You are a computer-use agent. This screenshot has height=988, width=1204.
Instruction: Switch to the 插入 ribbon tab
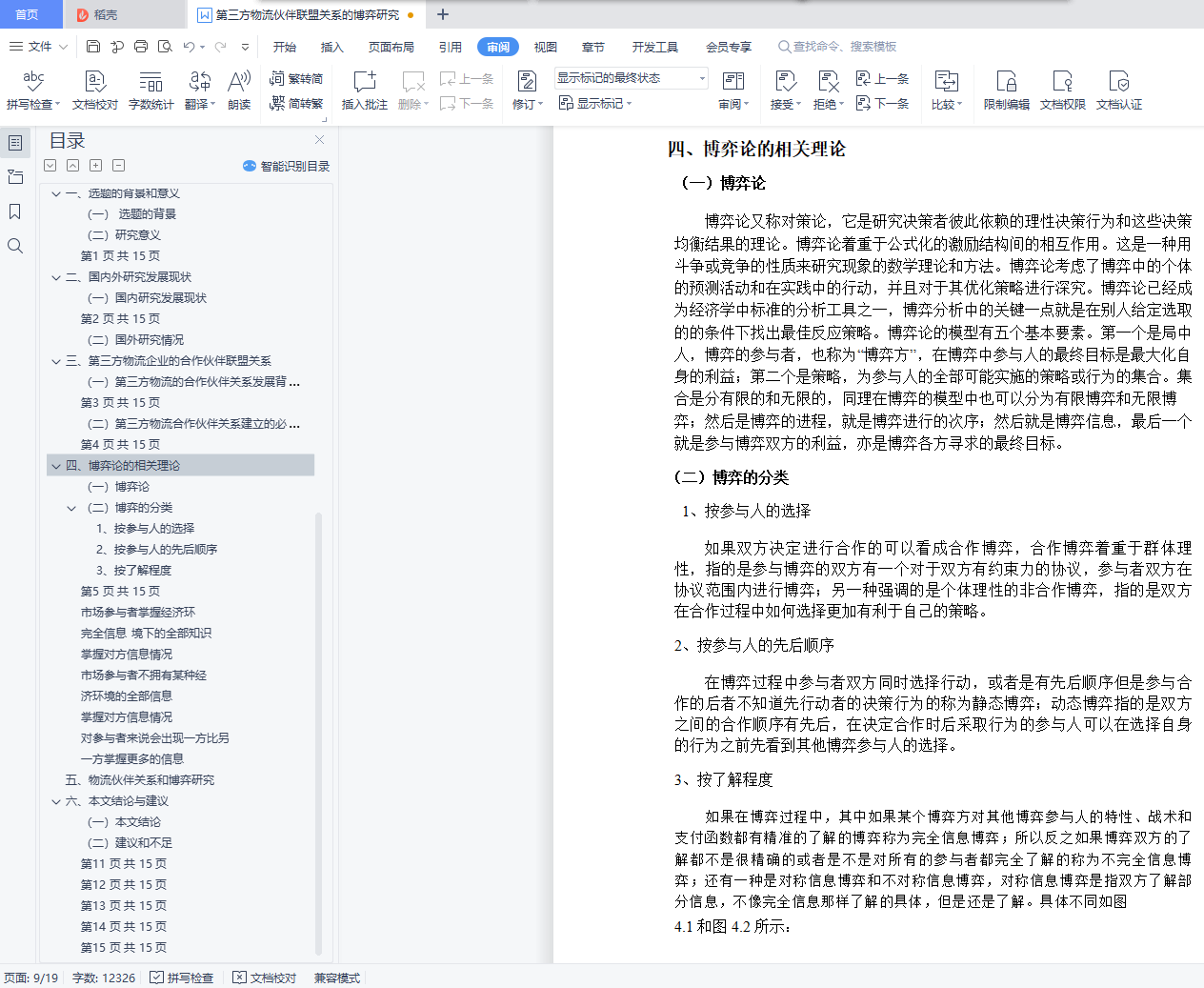pos(331,47)
